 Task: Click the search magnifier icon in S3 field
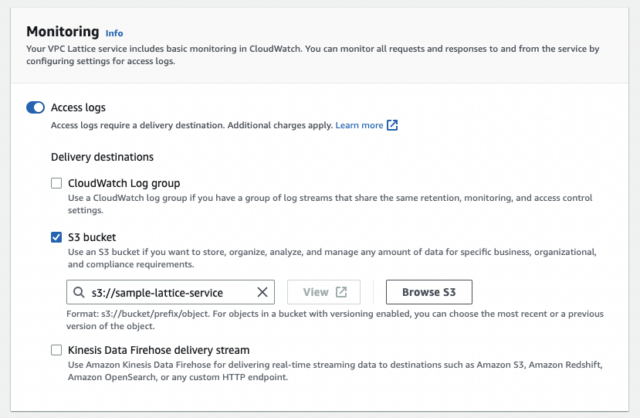point(79,292)
